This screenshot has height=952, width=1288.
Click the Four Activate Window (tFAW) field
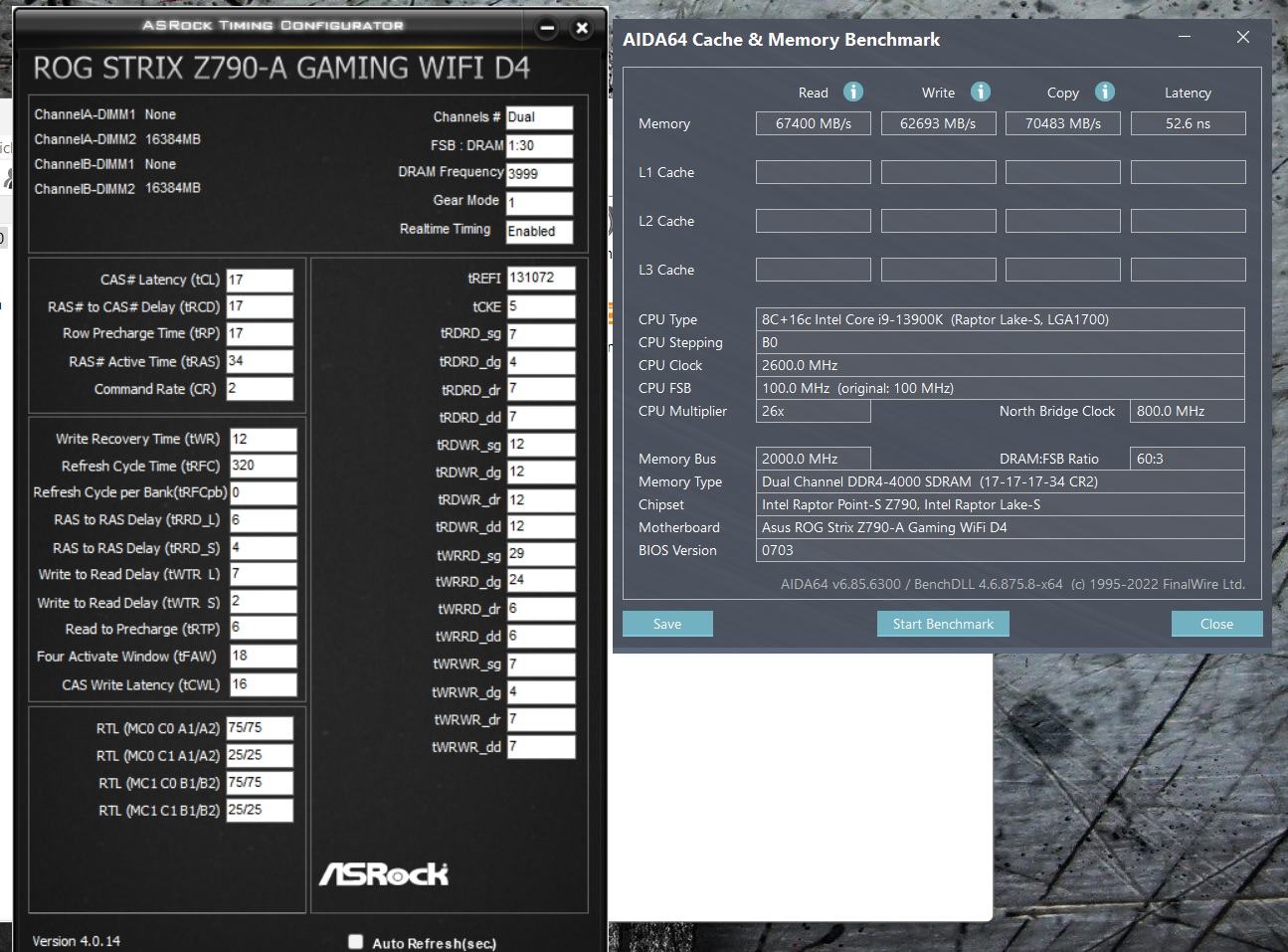[x=263, y=657]
